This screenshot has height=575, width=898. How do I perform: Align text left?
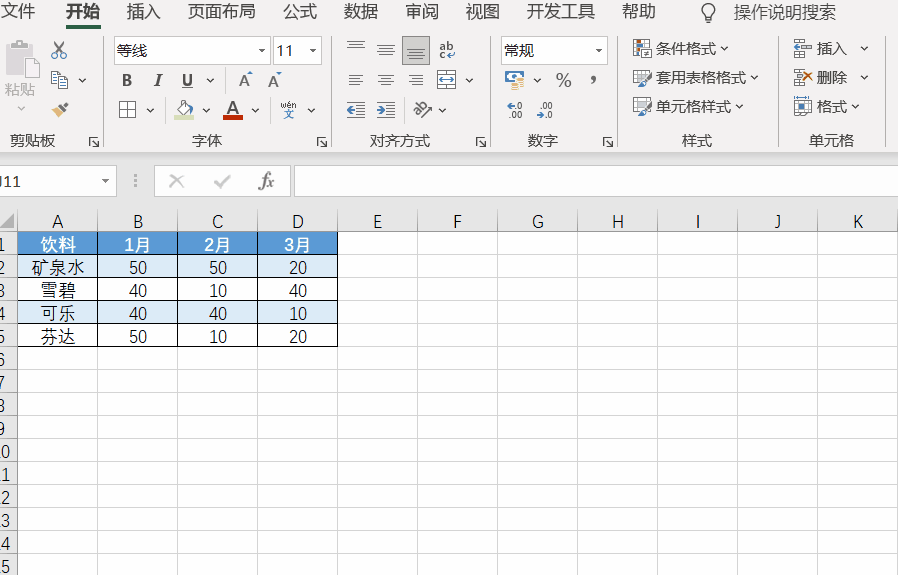(x=356, y=80)
